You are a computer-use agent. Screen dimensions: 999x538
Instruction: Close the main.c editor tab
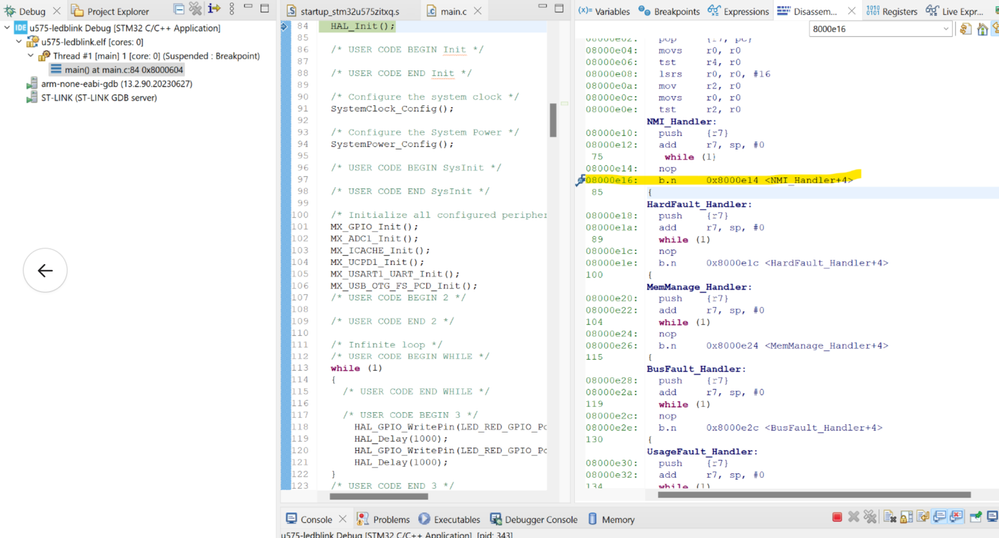(478, 11)
